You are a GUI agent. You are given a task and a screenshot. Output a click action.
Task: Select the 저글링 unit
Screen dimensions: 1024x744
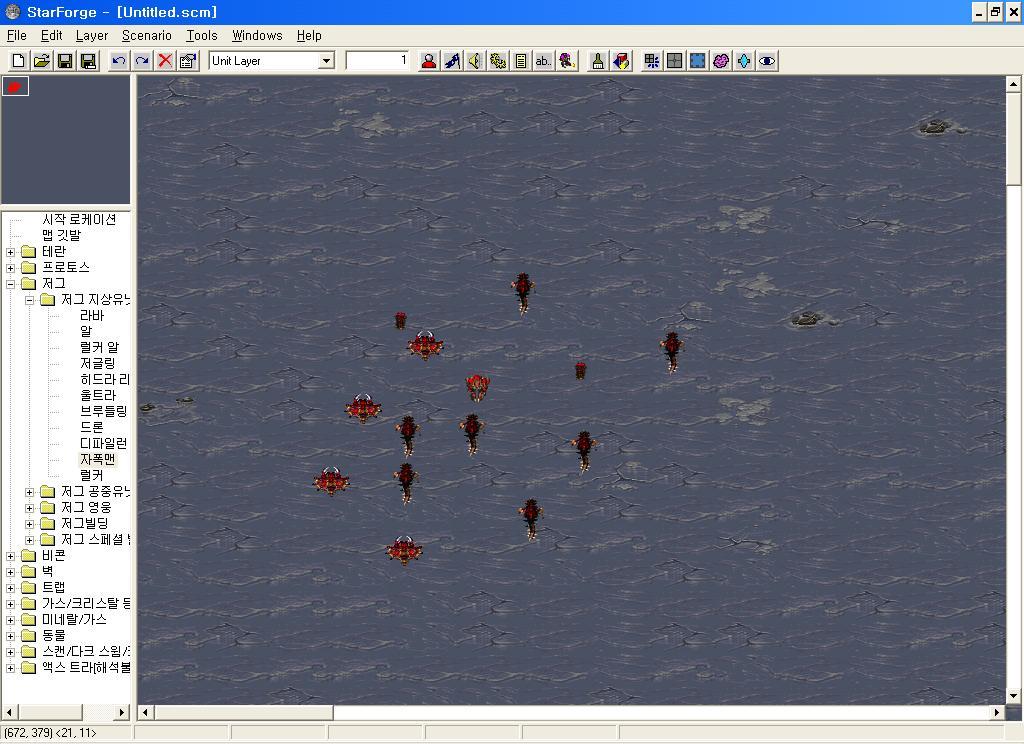point(97,363)
